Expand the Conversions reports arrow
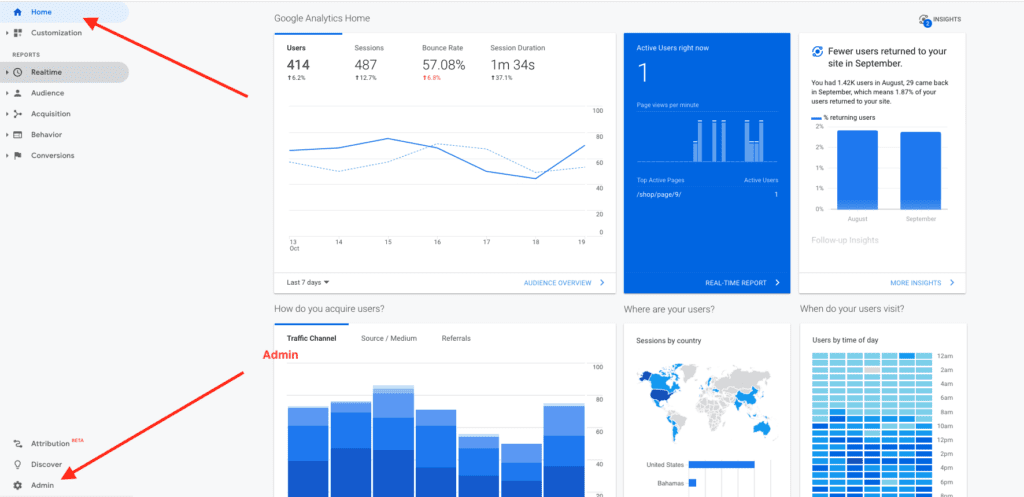 coord(7,155)
